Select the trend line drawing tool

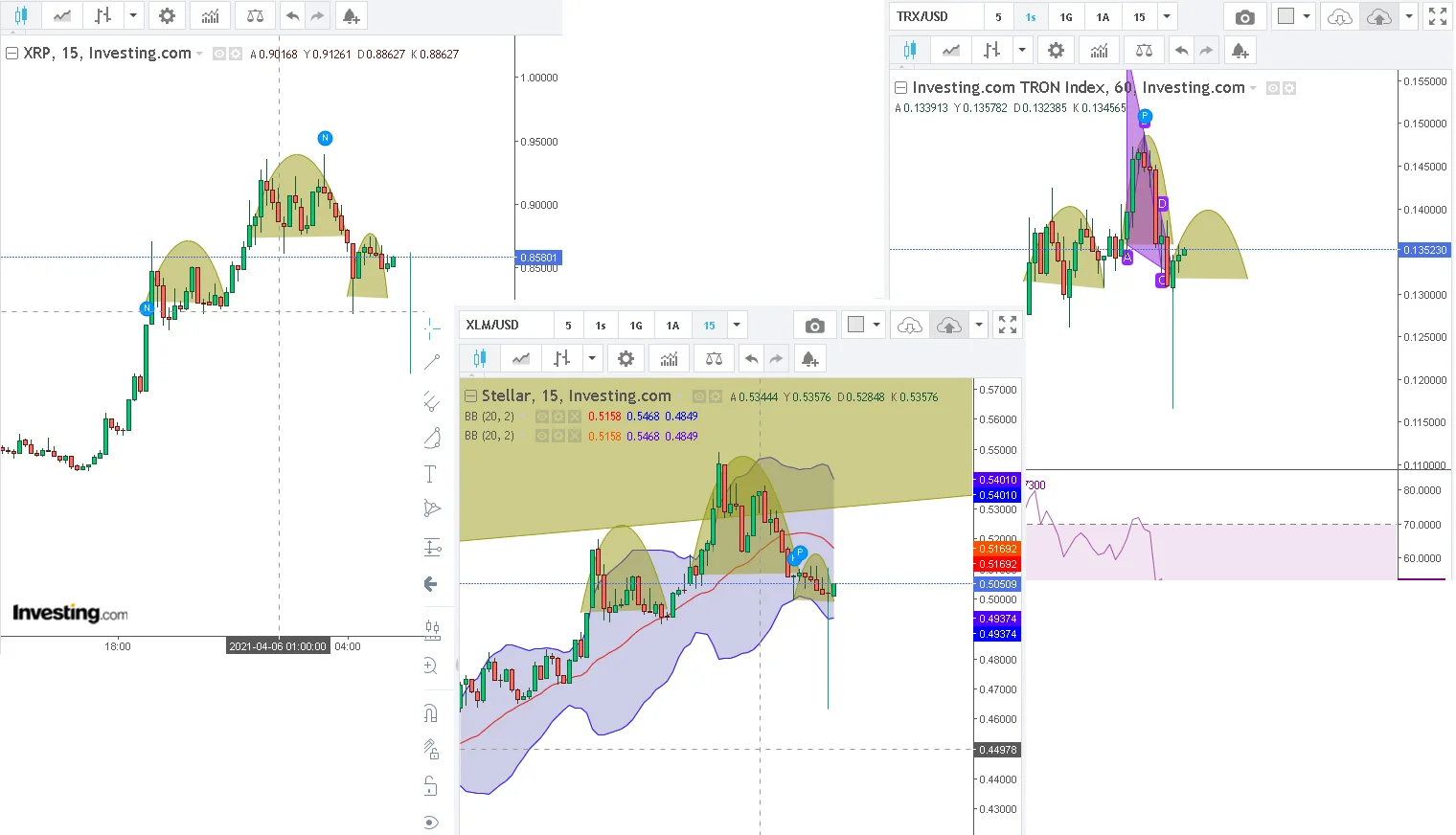[x=432, y=362]
